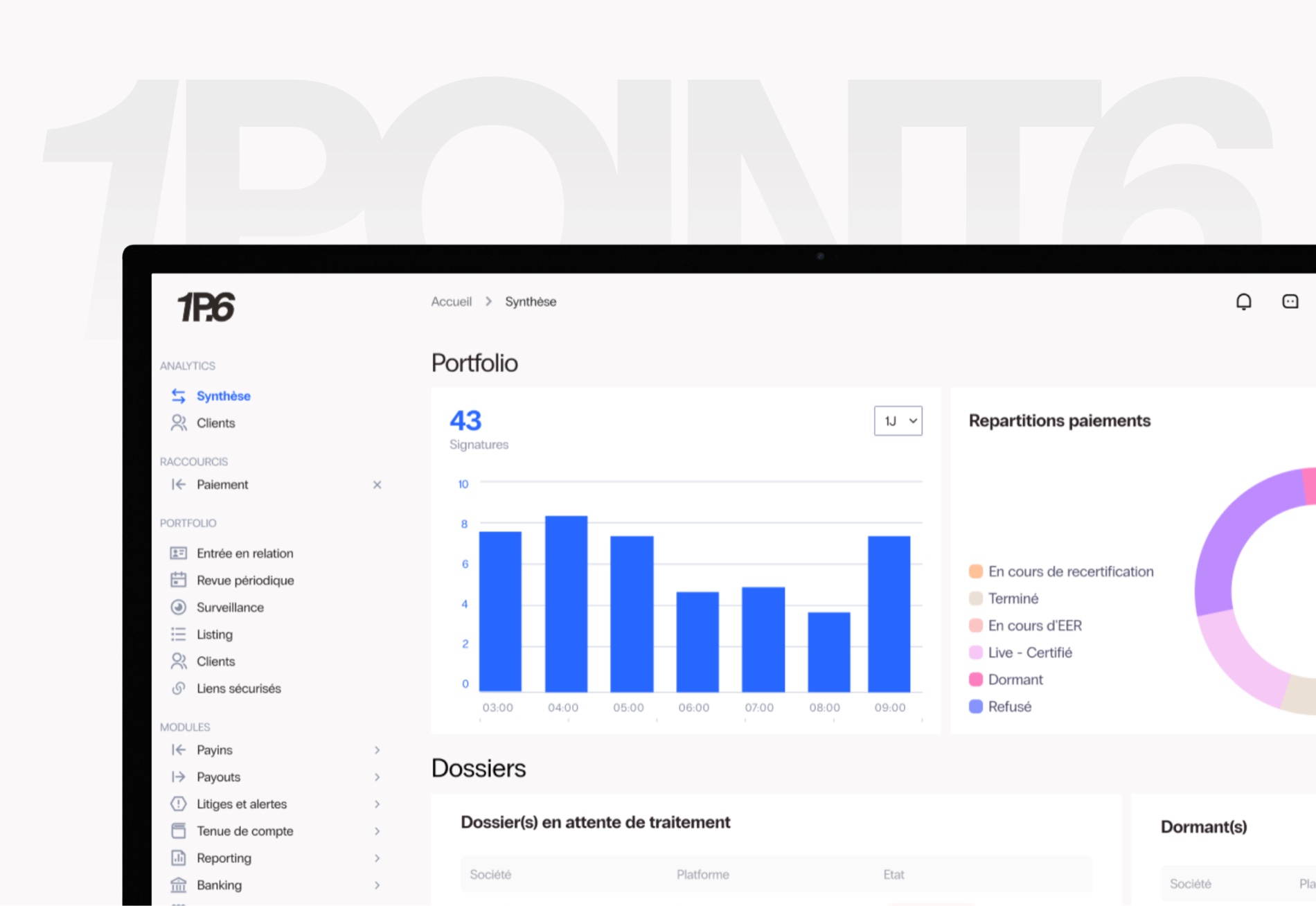Open Clients under Analytics
The image size is (1316, 906).
215,423
